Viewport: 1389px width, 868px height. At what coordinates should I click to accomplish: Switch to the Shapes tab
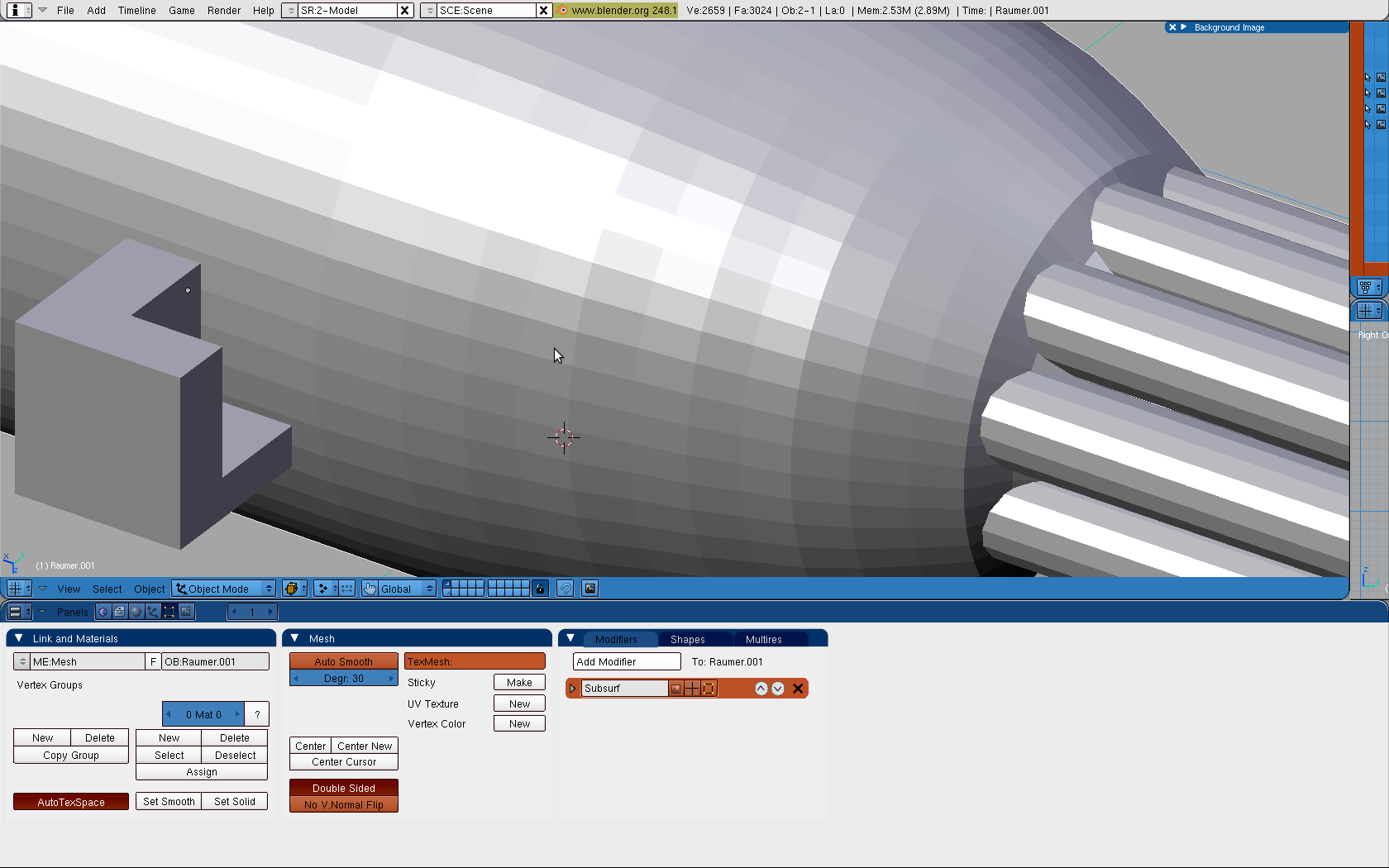tap(687, 639)
